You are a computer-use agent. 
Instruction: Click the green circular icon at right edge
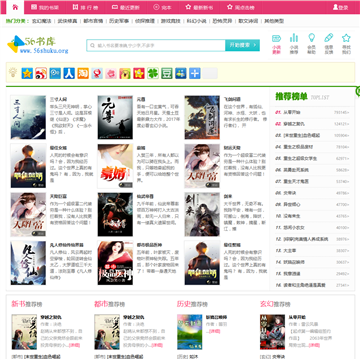[358, 91]
